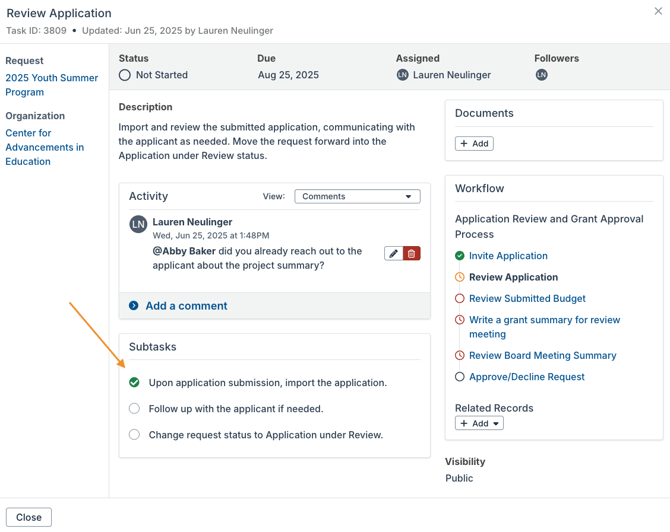Open the Review Submitted Budget workflow step
Screen dimensions: 670x532
pyautogui.click(x=527, y=298)
